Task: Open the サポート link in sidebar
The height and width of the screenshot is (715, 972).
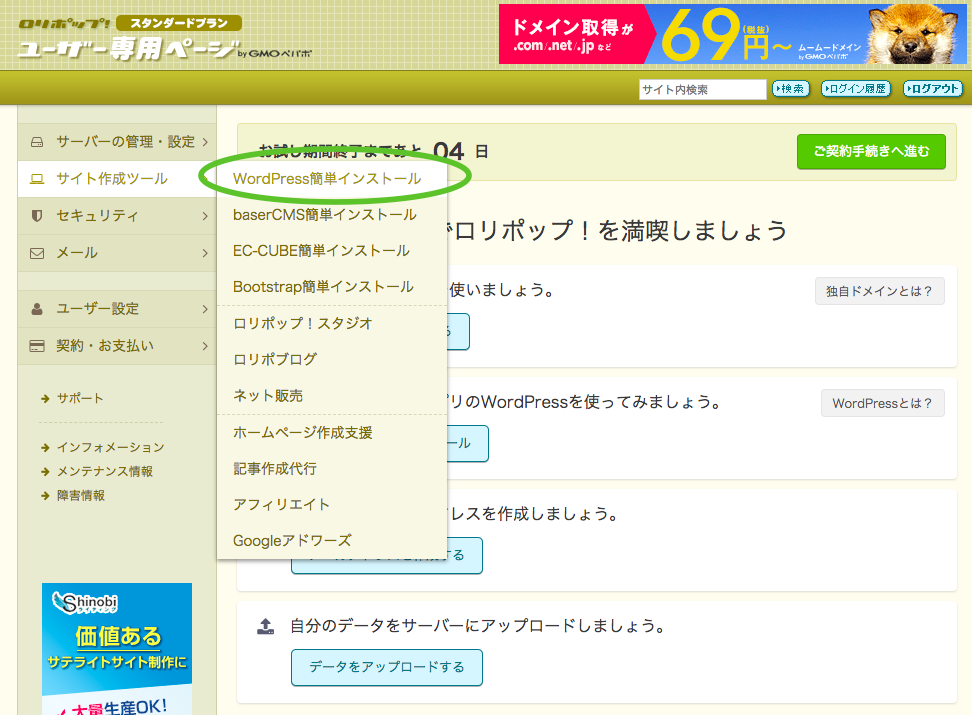Action: [x=80, y=399]
